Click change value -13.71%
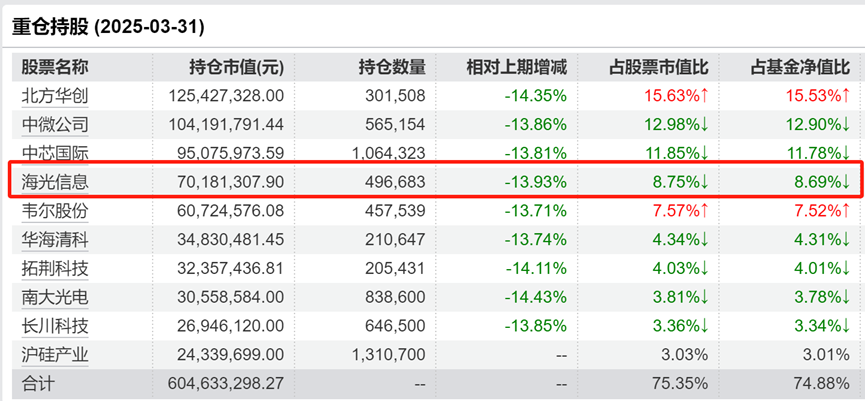Viewport: 865px width, 401px height. tap(536, 211)
